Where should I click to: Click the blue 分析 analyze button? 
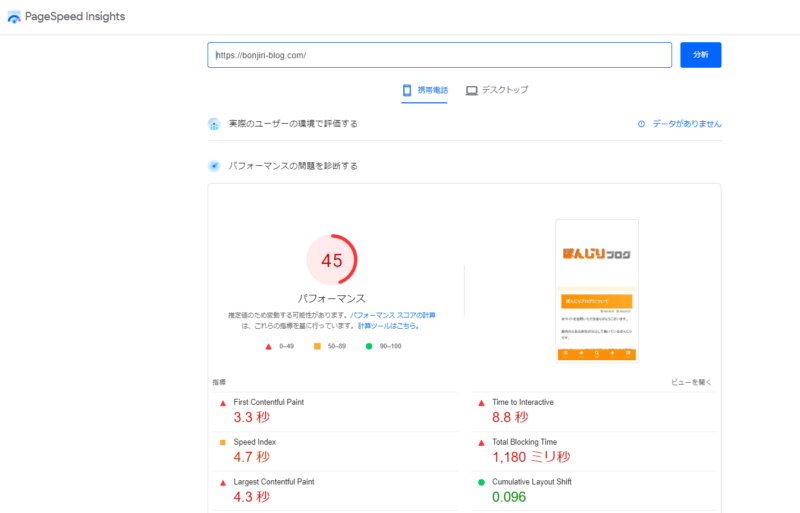(701, 55)
